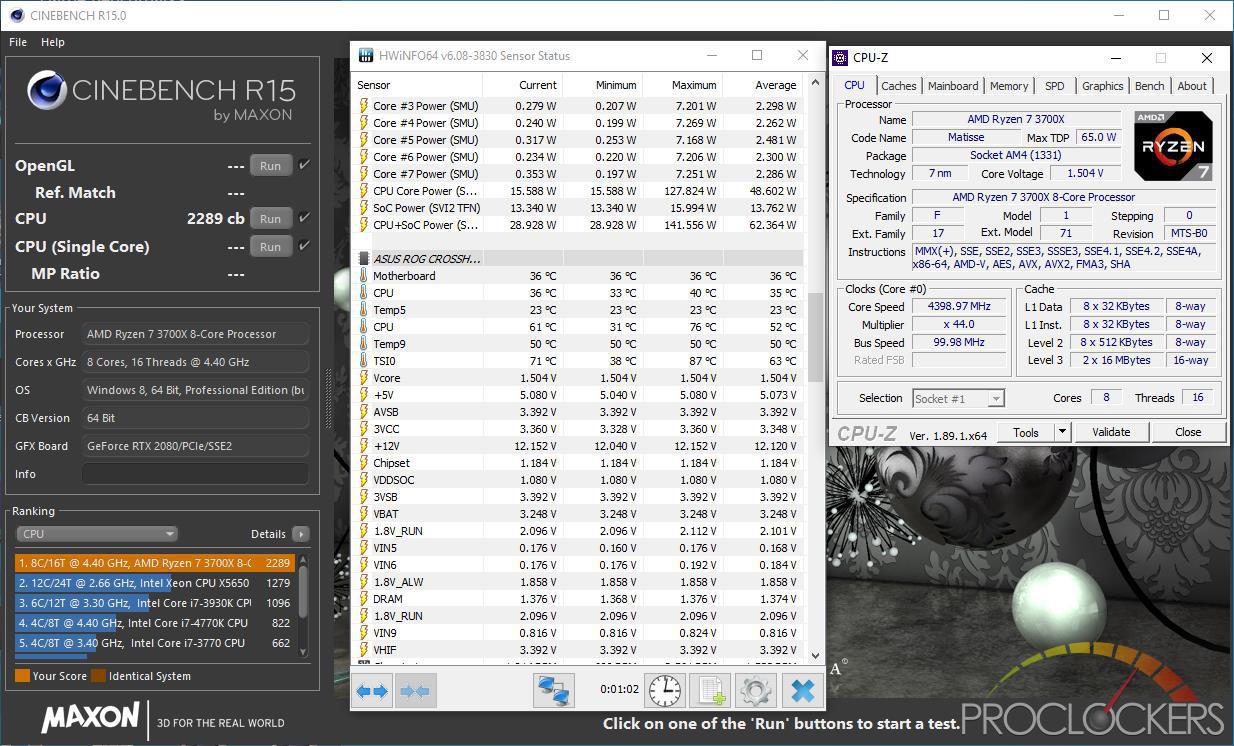
Task: Click the CPU-Z title bar app icon
Action: point(841,58)
